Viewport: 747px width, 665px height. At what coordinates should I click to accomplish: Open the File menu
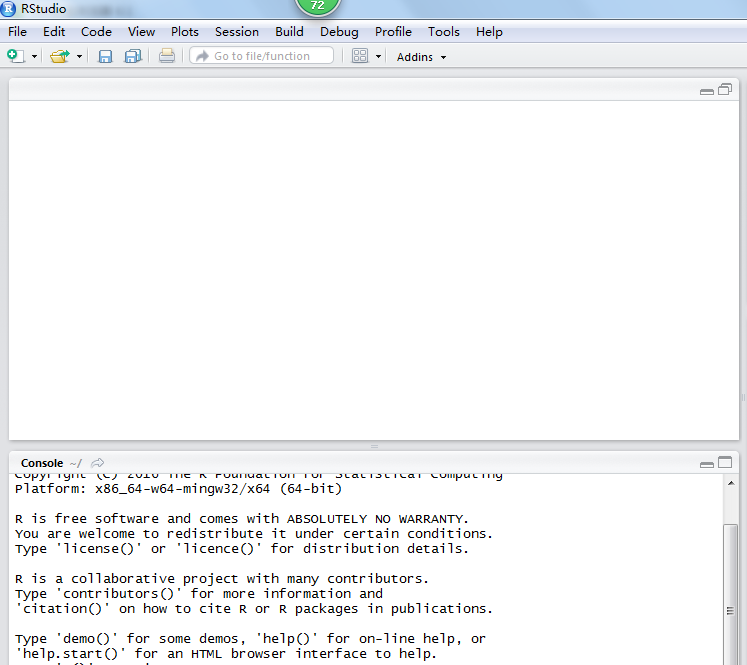pyautogui.click(x=17, y=32)
